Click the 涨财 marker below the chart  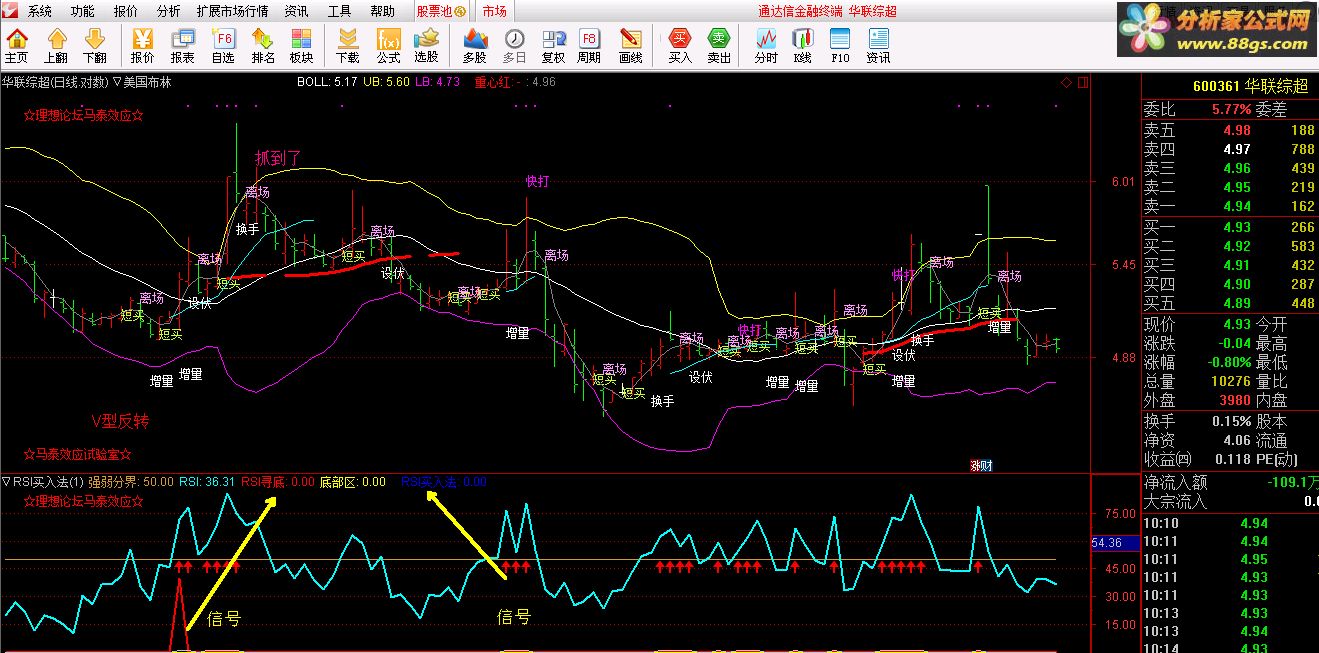point(981,465)
